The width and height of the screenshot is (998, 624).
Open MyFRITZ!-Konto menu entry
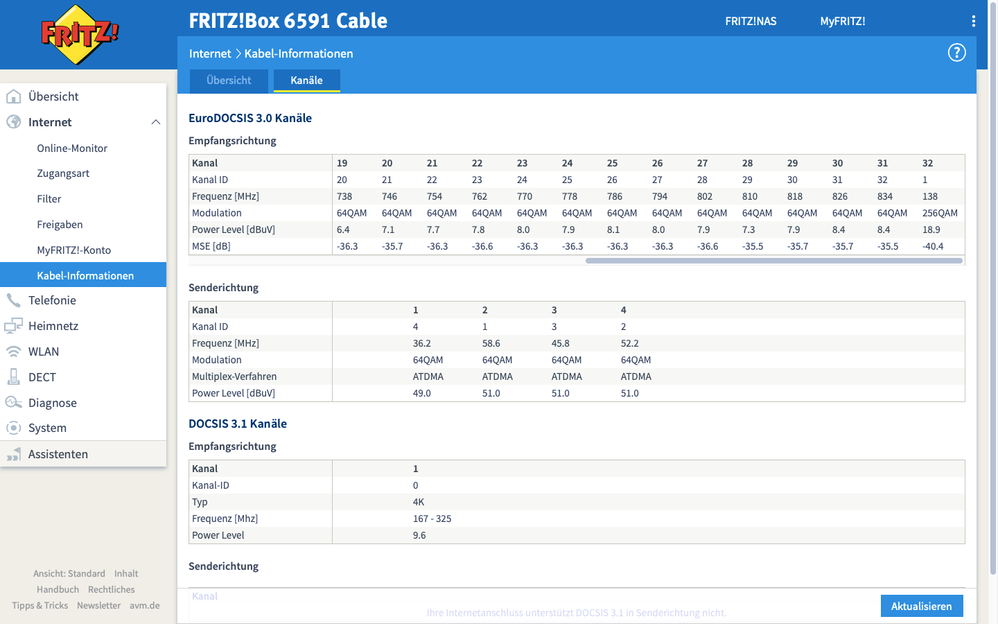point(74,250)
